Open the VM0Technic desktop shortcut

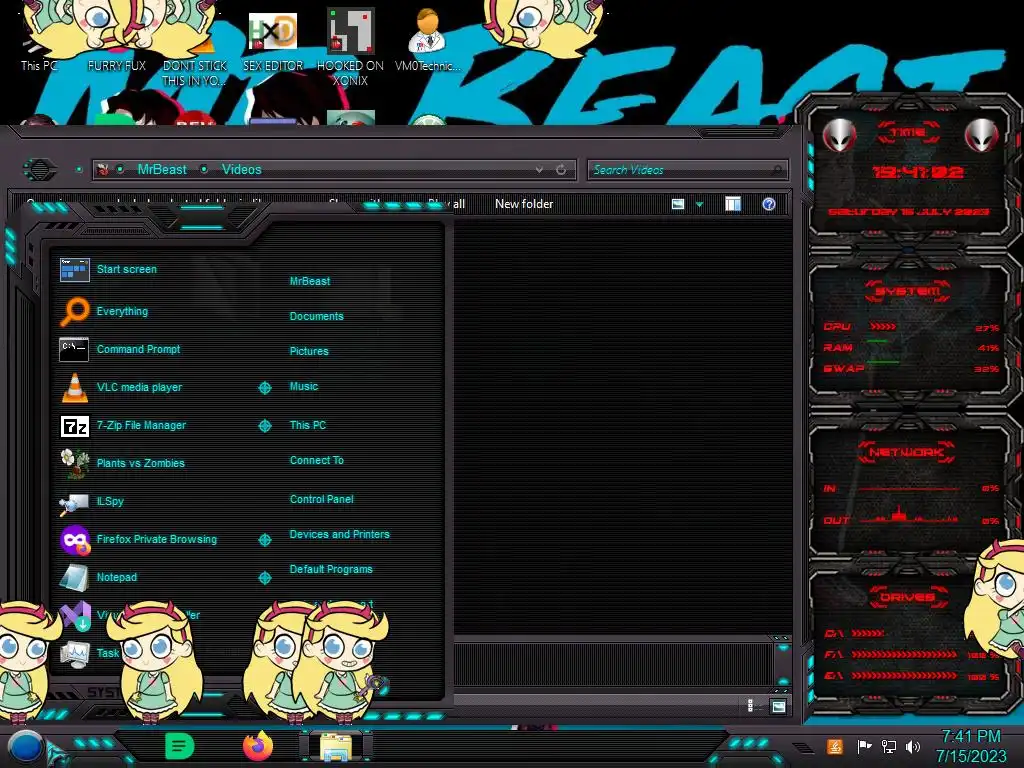pyautogui.click(x=427, y=39)
